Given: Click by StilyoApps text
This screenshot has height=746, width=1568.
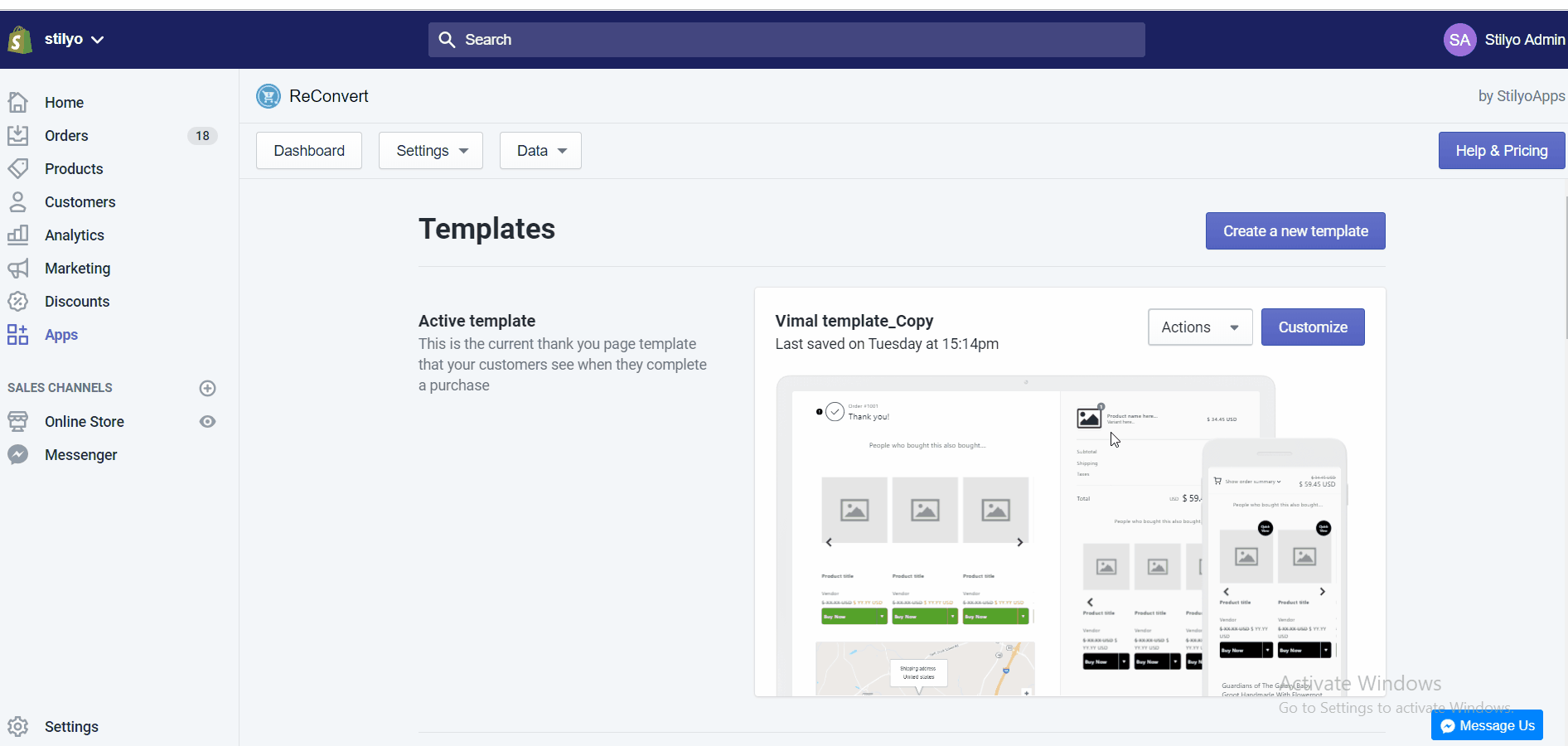Looking at the screenshot, I should [x=1522, y=96].
